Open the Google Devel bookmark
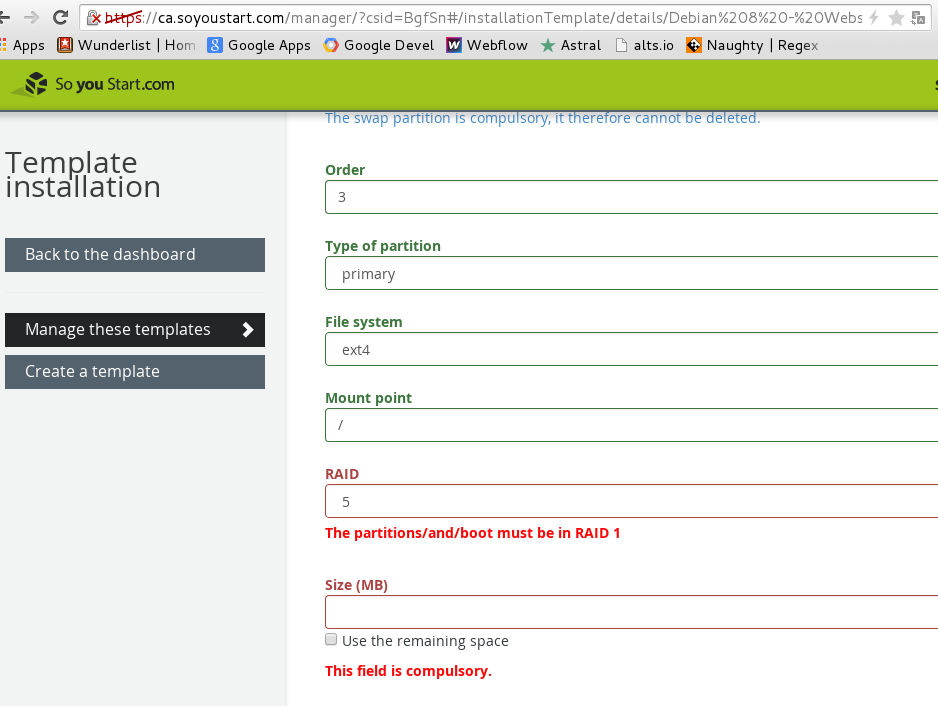Viewport: 938px width, 706px height. (379, 45)
